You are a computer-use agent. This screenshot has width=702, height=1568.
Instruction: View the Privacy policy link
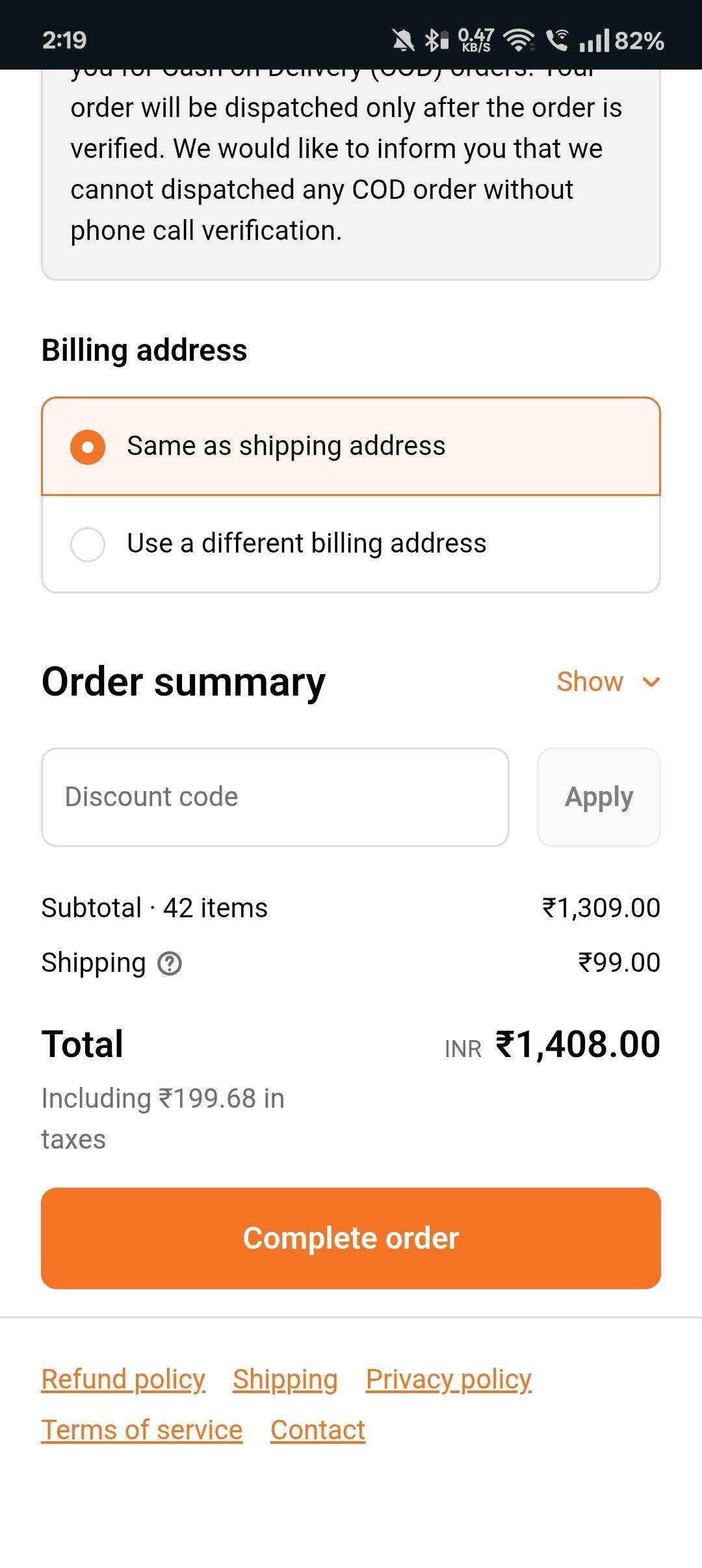pos(449,1379)
